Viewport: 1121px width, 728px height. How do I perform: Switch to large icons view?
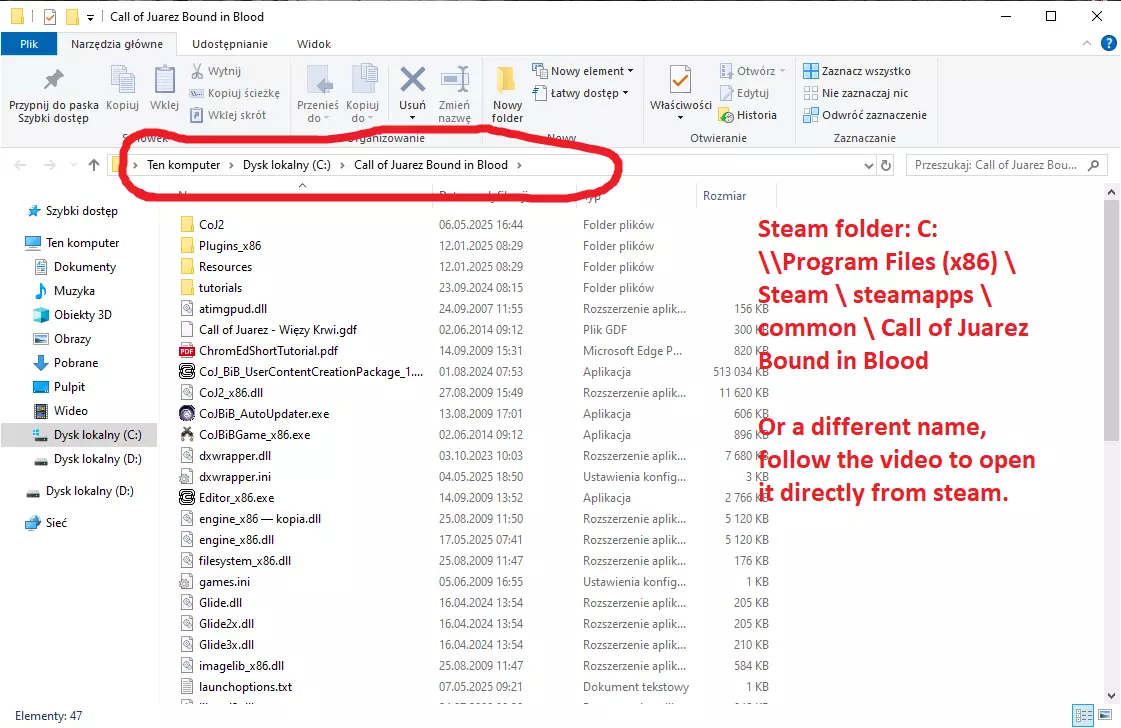[x=1105, y=715]
